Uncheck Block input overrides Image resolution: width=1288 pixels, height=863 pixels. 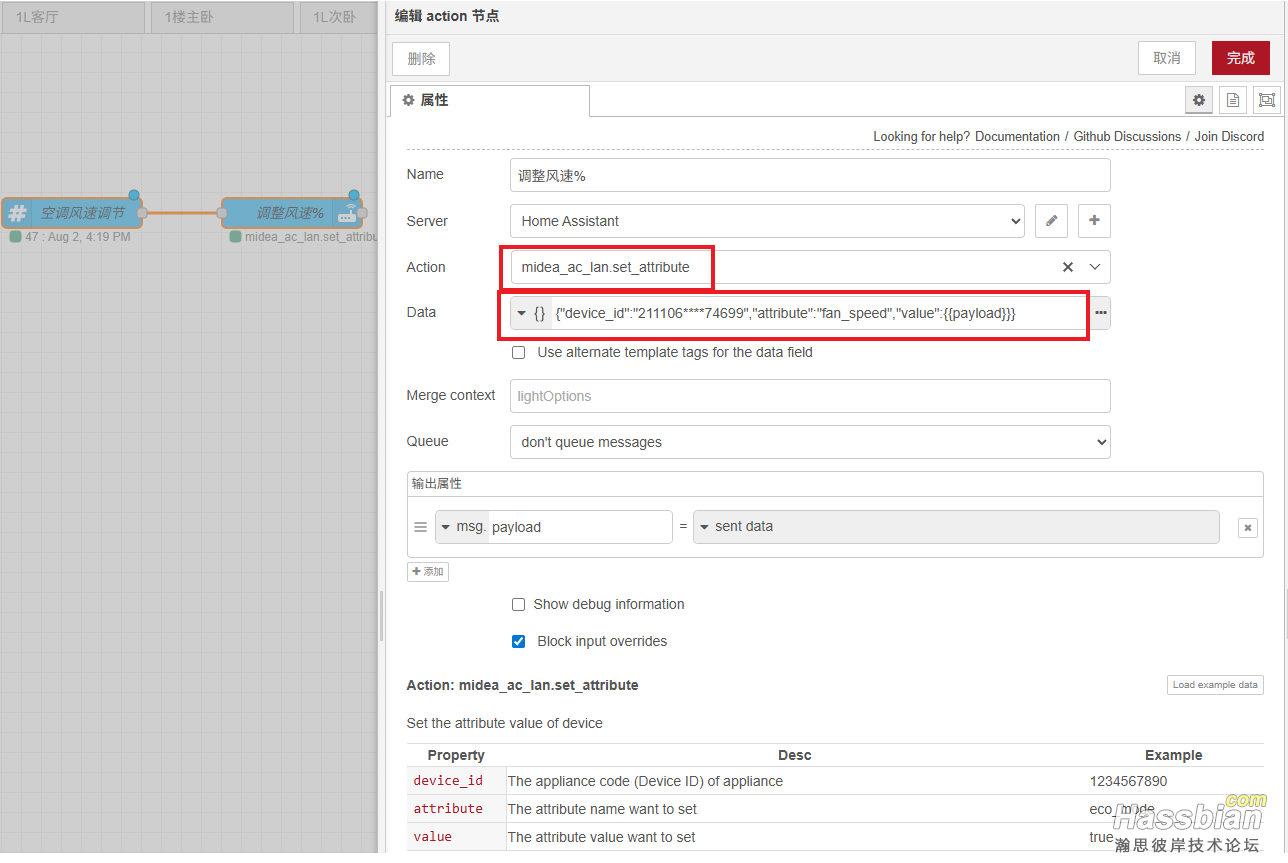point(518,642)
